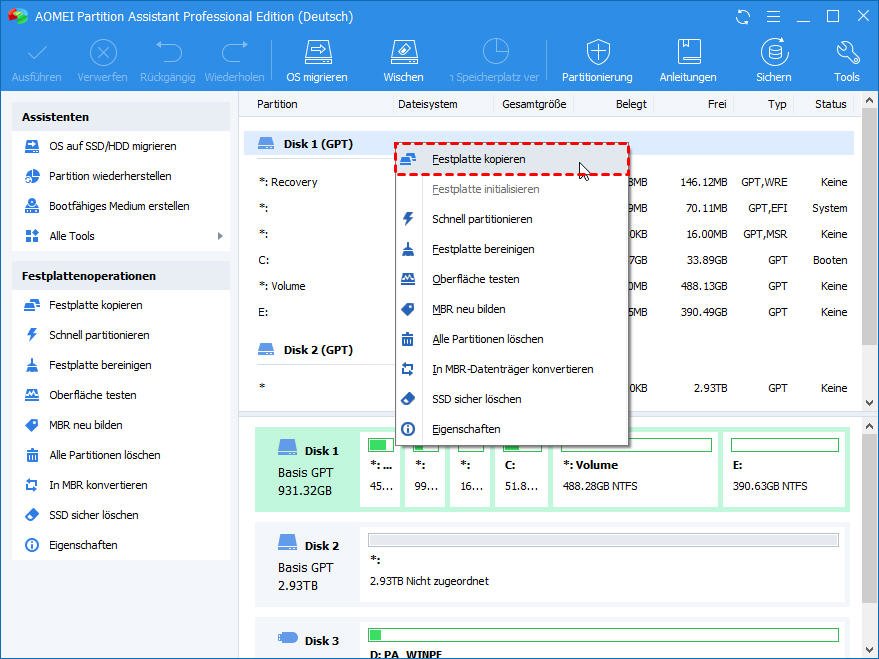The height and width of the screenshot is (659, 879).
Task: Select the 2.93TB Nicht zugeordnet block
Action: [603, 564]
